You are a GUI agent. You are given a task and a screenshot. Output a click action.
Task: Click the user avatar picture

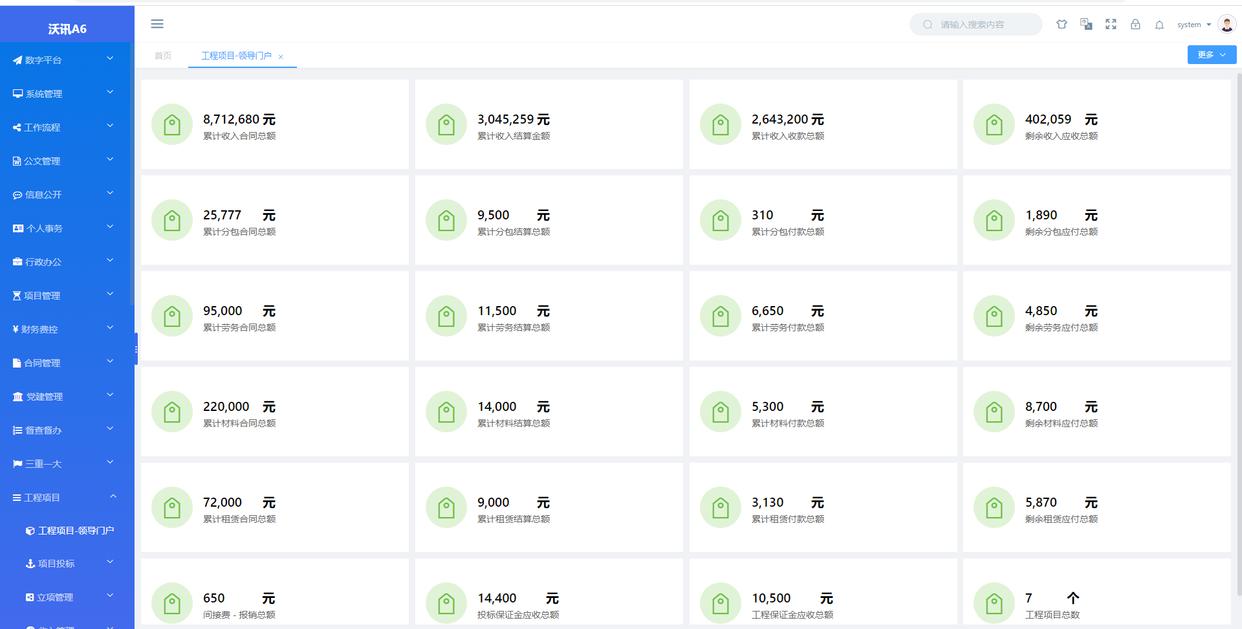pos(1227,25)
